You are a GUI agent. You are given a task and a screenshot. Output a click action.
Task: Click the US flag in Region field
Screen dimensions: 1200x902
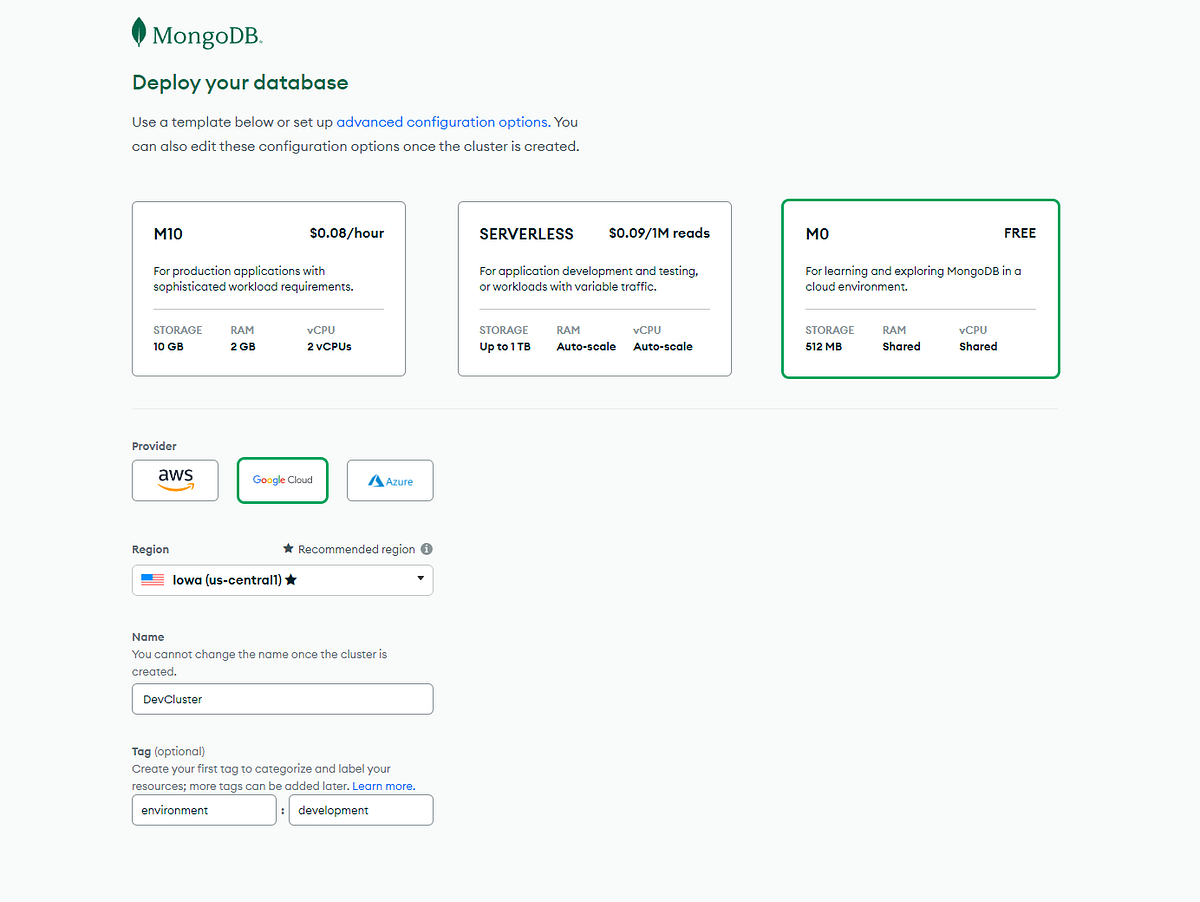pos(152,580)
